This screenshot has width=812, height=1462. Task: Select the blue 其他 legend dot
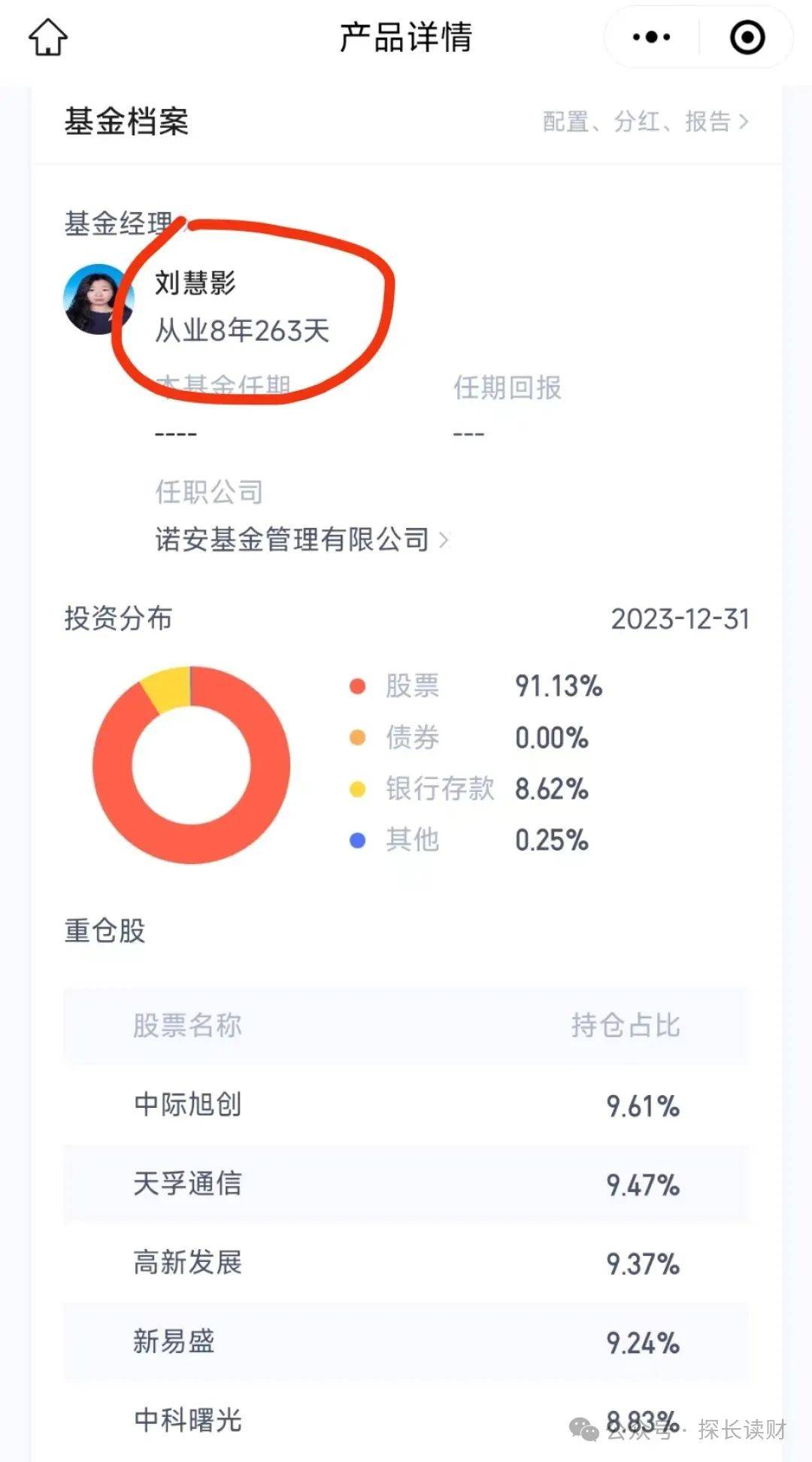click(356, 842)
